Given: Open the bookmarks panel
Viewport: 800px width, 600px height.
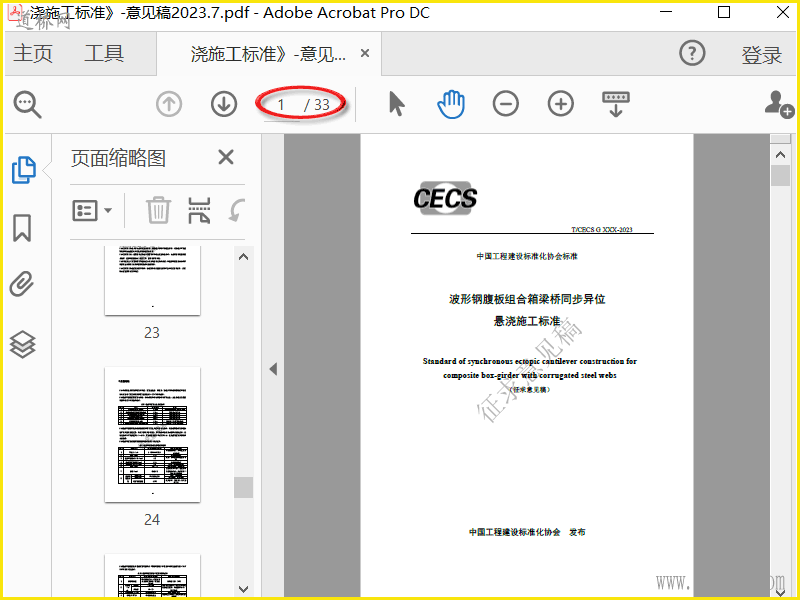Looking at the screenshot, I should [x=22, y=228].
